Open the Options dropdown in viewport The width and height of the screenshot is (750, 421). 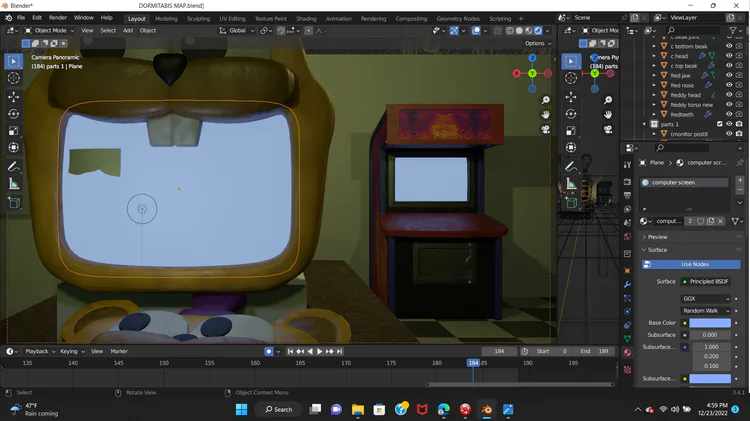pyautogui.click(x=538, y=43)
